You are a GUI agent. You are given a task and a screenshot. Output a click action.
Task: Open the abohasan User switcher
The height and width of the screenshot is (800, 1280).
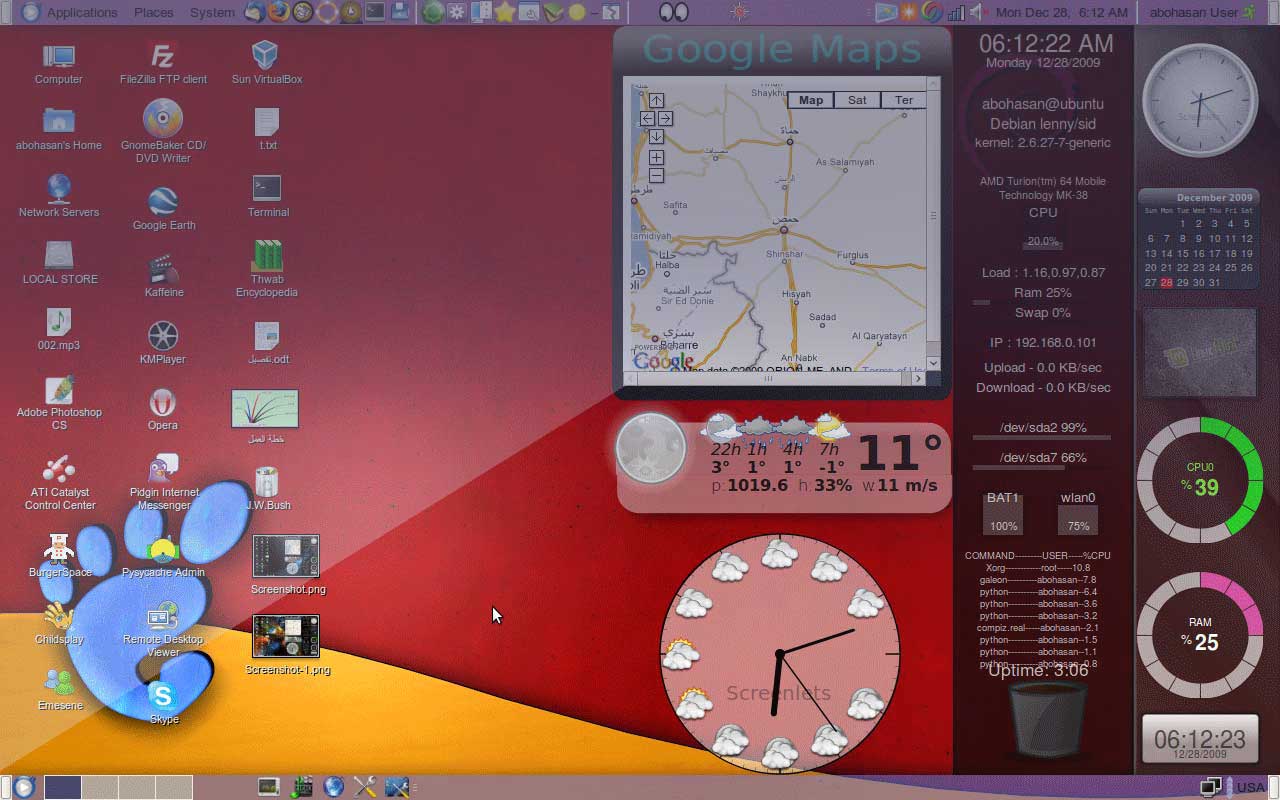(1200, 12)
